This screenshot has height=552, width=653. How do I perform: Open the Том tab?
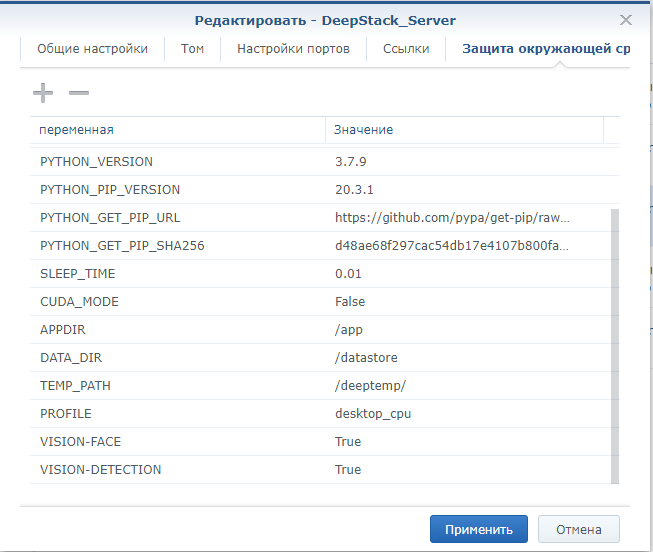coord(192,49)
